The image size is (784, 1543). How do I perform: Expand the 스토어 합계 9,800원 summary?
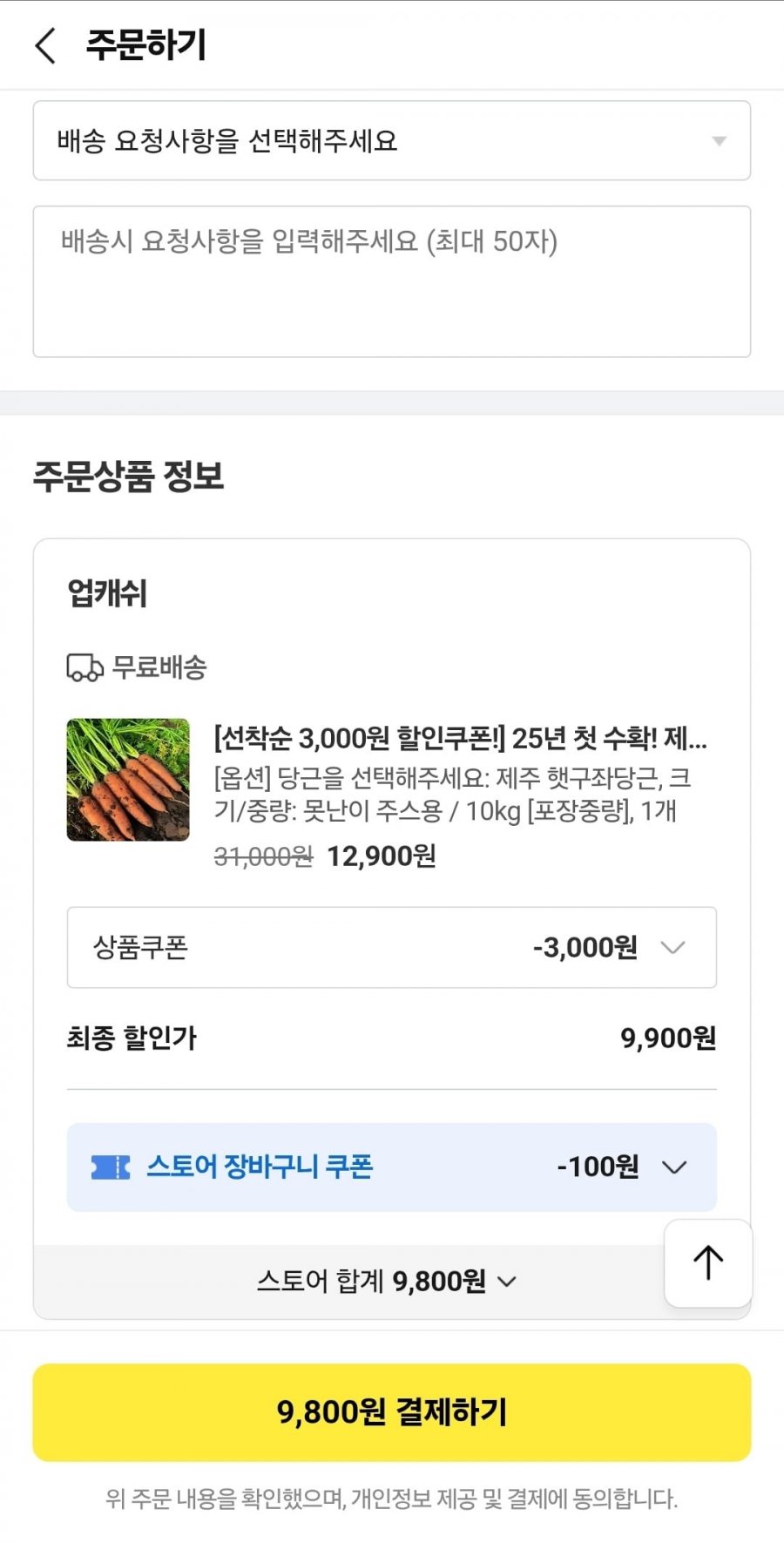[x=387, y=1282]
